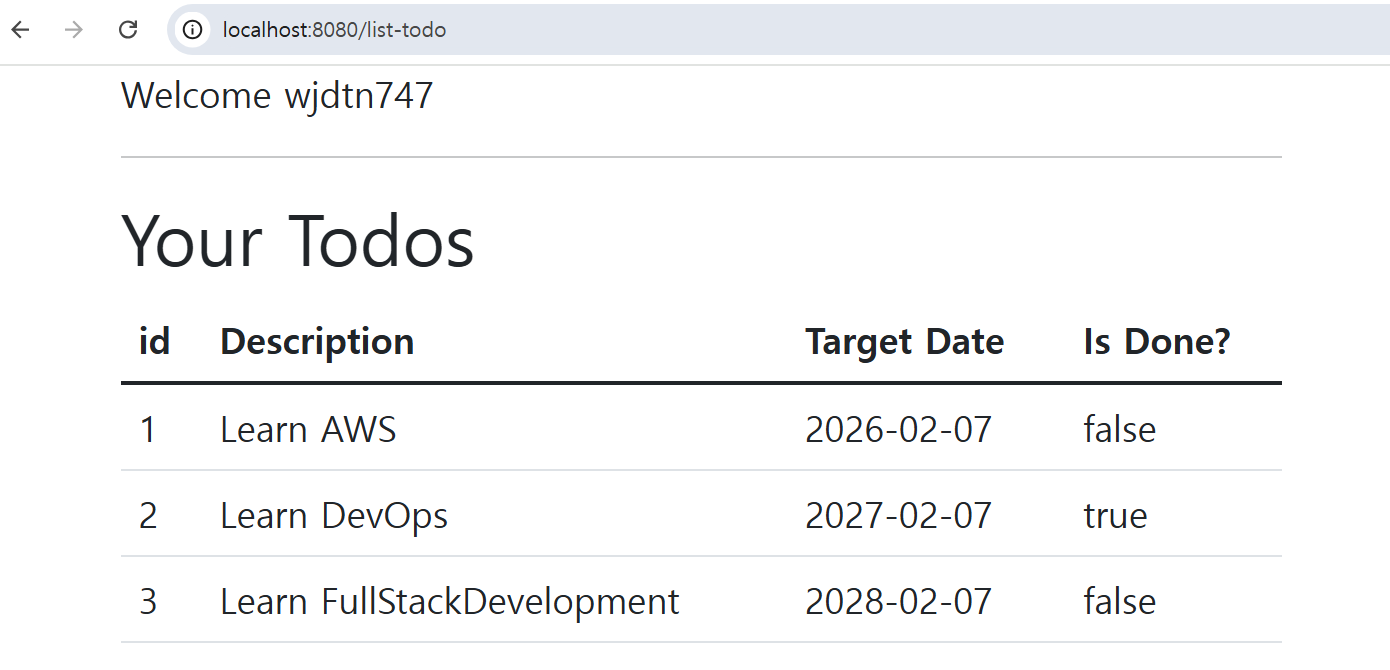
Task: Click the 2028-02-07 target date
Action: point(898,602)
